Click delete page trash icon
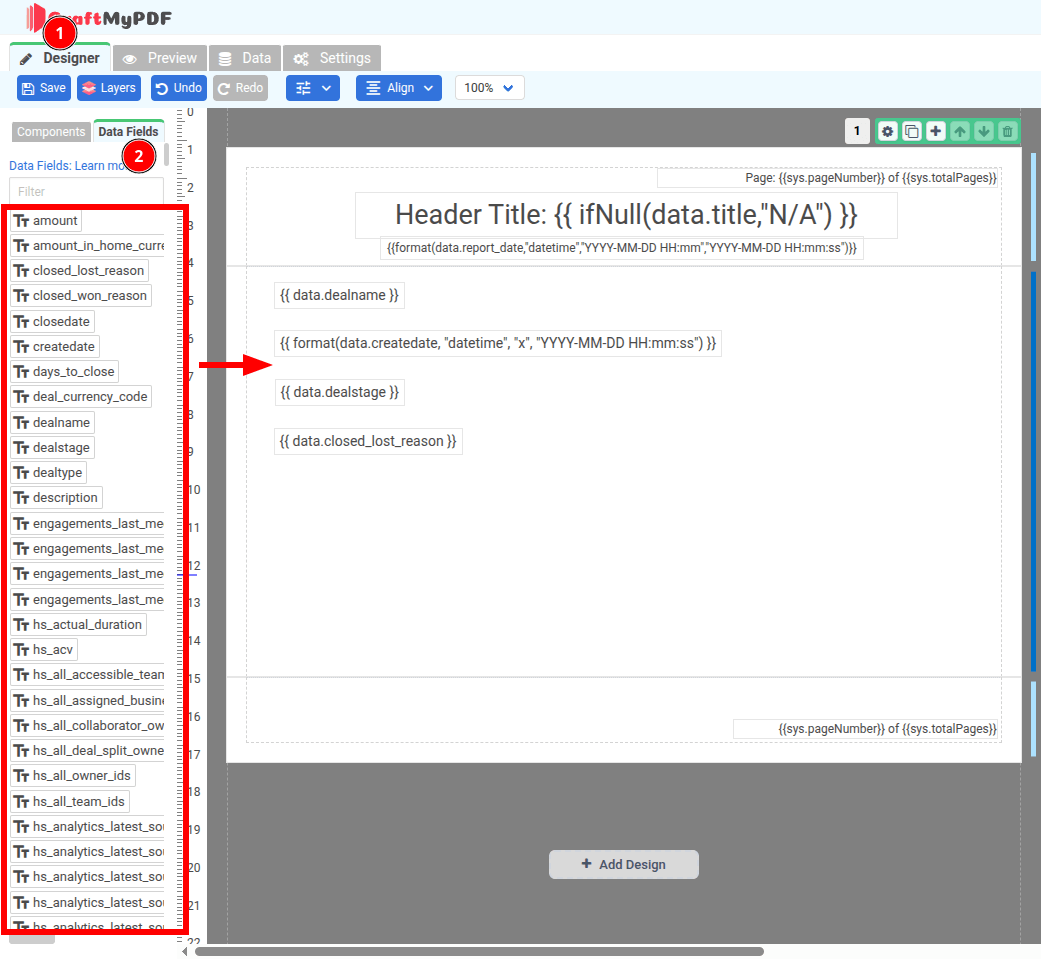Image resolution: width=1041 pixels, height=965 pixels. (1007, 131)
